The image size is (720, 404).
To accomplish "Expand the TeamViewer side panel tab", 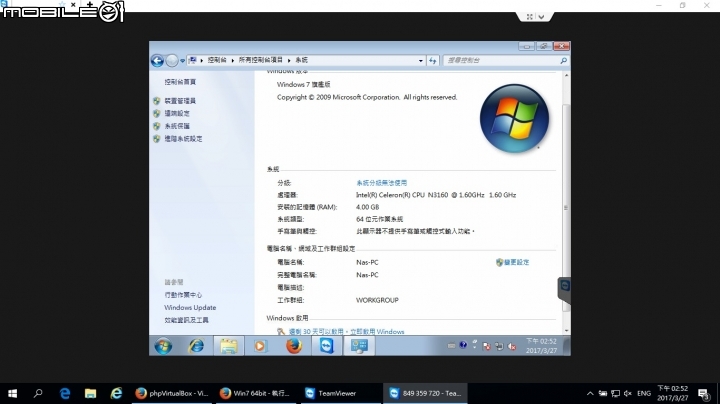I will click(x=564, y=289).
